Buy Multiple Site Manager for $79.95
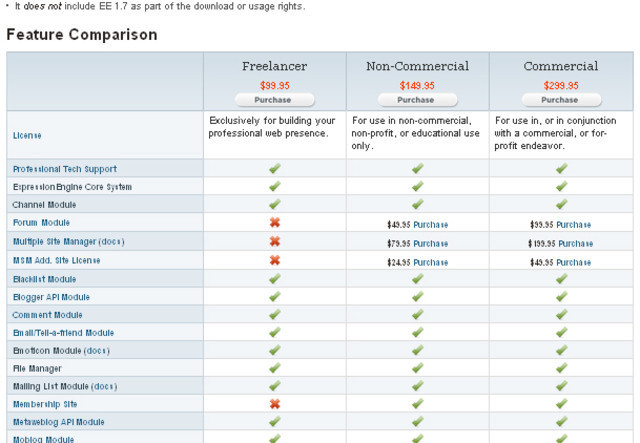 (431, 242)
